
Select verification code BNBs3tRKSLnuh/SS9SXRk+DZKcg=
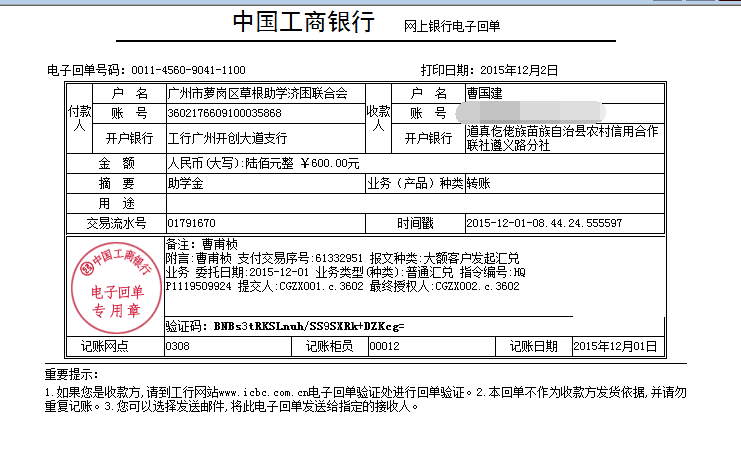pyautogui.click(x=309, y=326)
